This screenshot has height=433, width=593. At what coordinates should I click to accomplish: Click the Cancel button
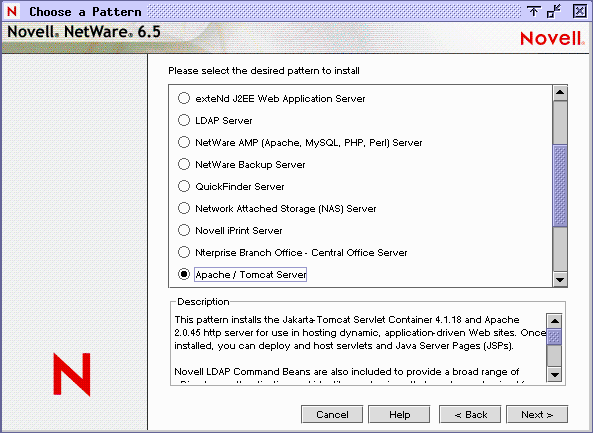click(x=332, y=414)
